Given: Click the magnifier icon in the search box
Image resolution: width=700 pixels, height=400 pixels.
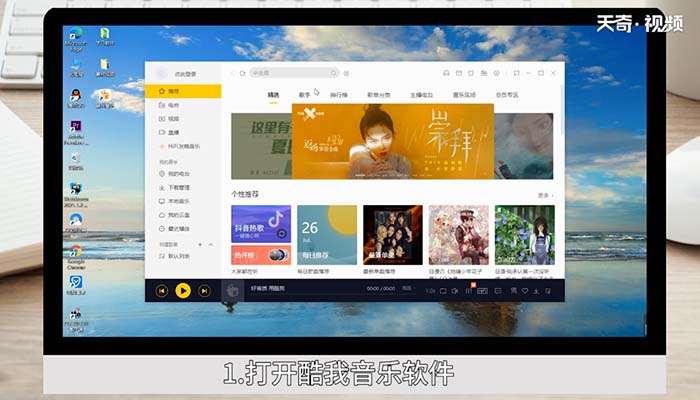Looking at the screenshot, I should pos(333,73).
